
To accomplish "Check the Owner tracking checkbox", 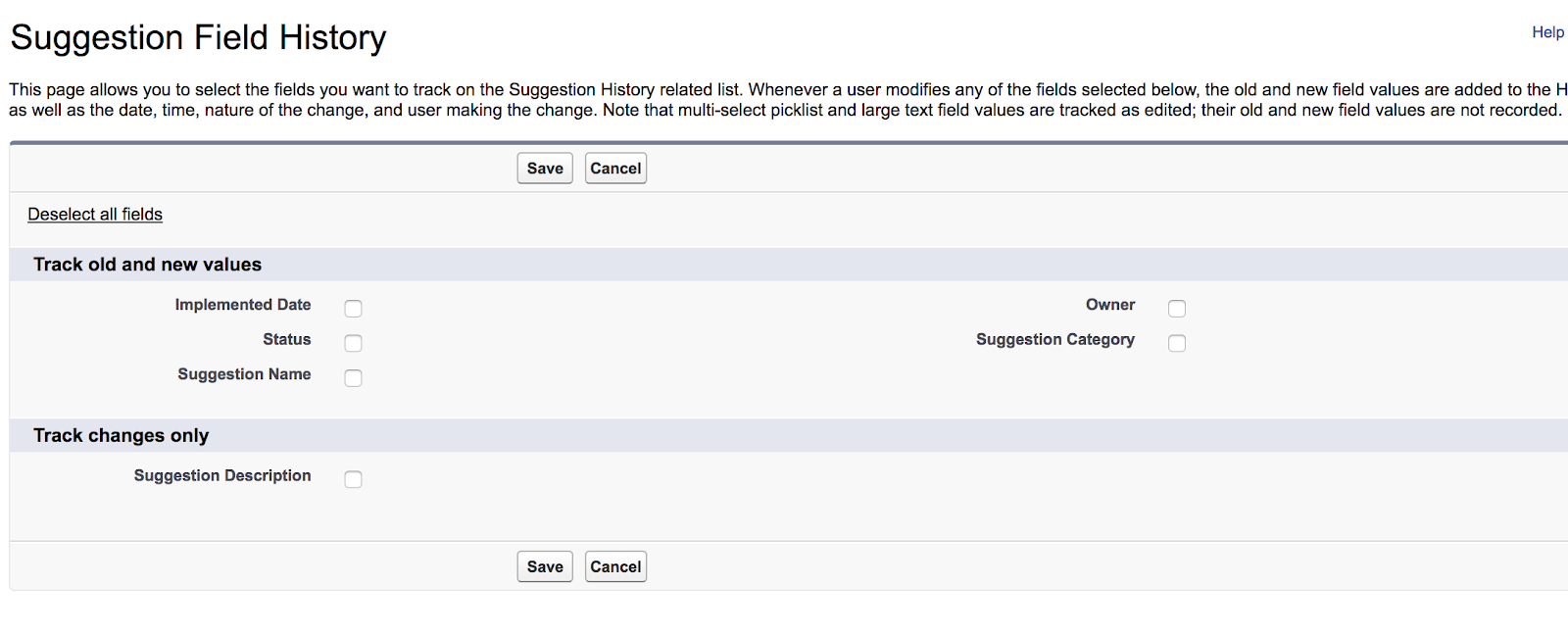I will point(1177,308).
